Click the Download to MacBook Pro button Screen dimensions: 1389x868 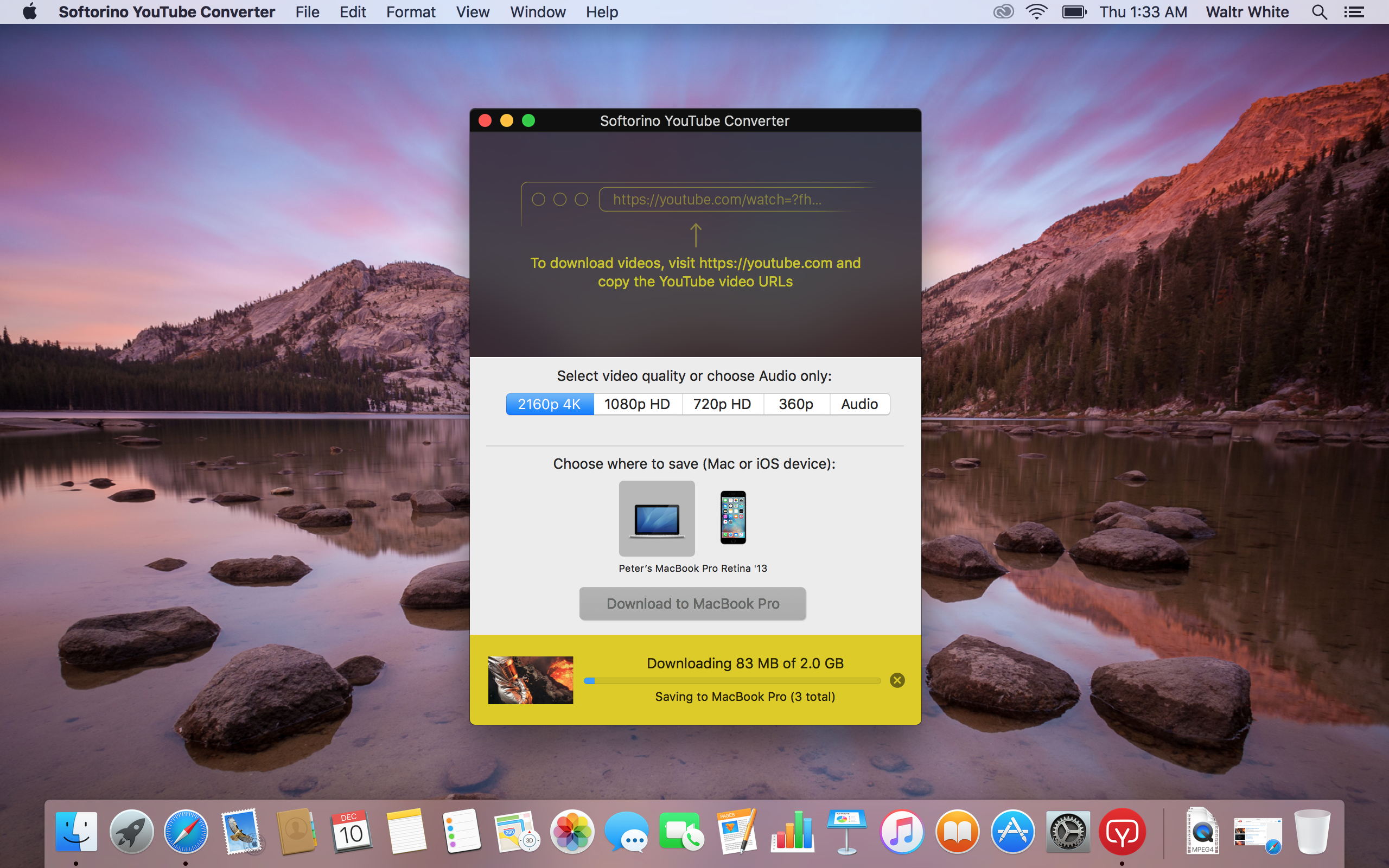click(692, 603)
